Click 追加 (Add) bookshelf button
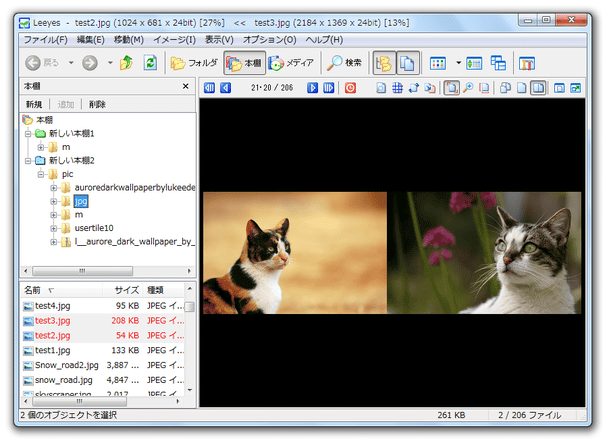Viewport: 607px width, 441px height. point(66,104)
